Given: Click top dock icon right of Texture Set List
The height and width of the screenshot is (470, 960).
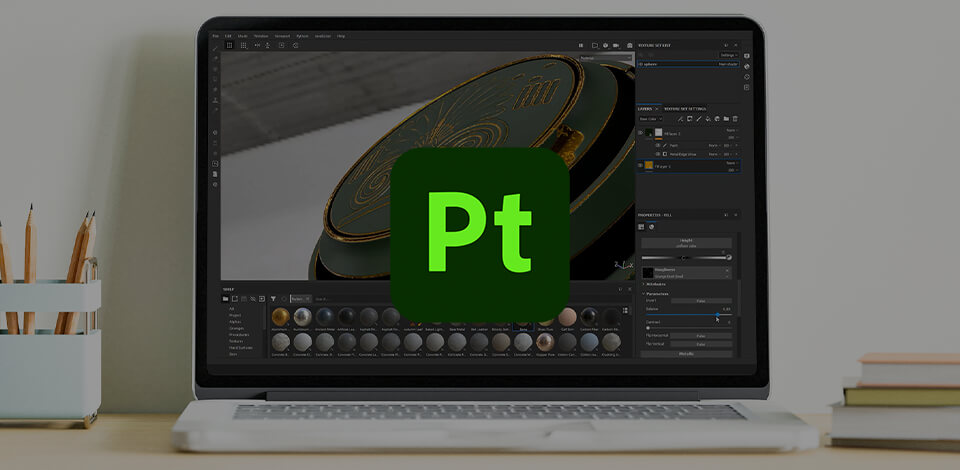Looking at the screenshot, I should pyautogui.click(x=747, y=56).
